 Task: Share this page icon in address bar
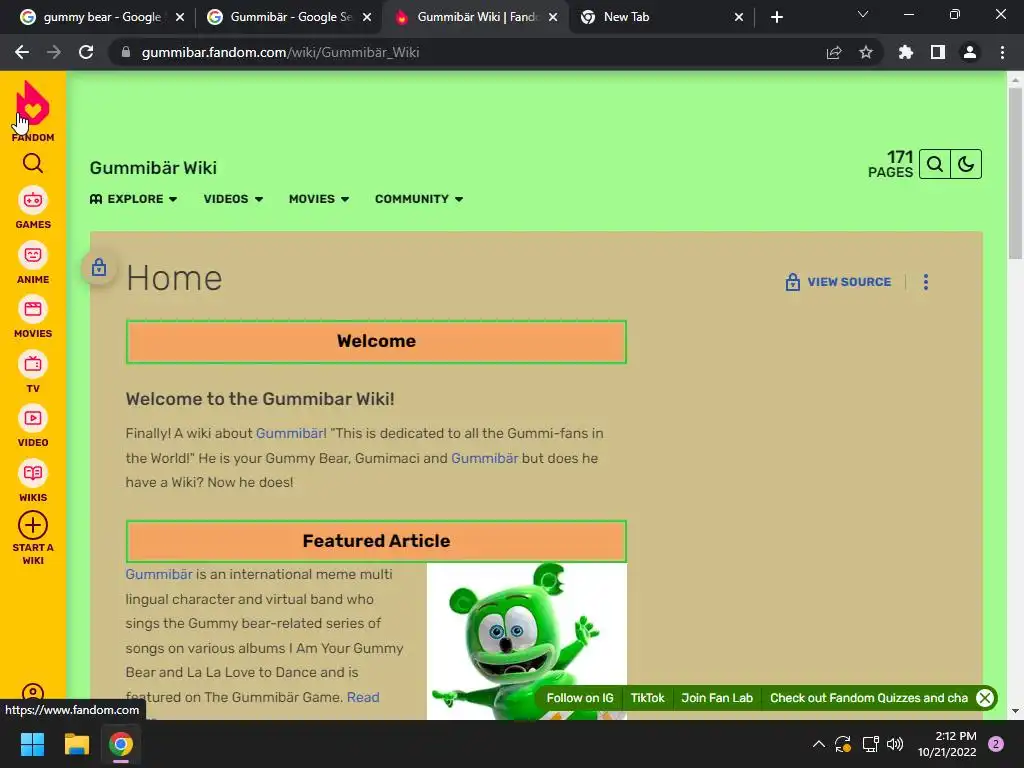point(834,52)
